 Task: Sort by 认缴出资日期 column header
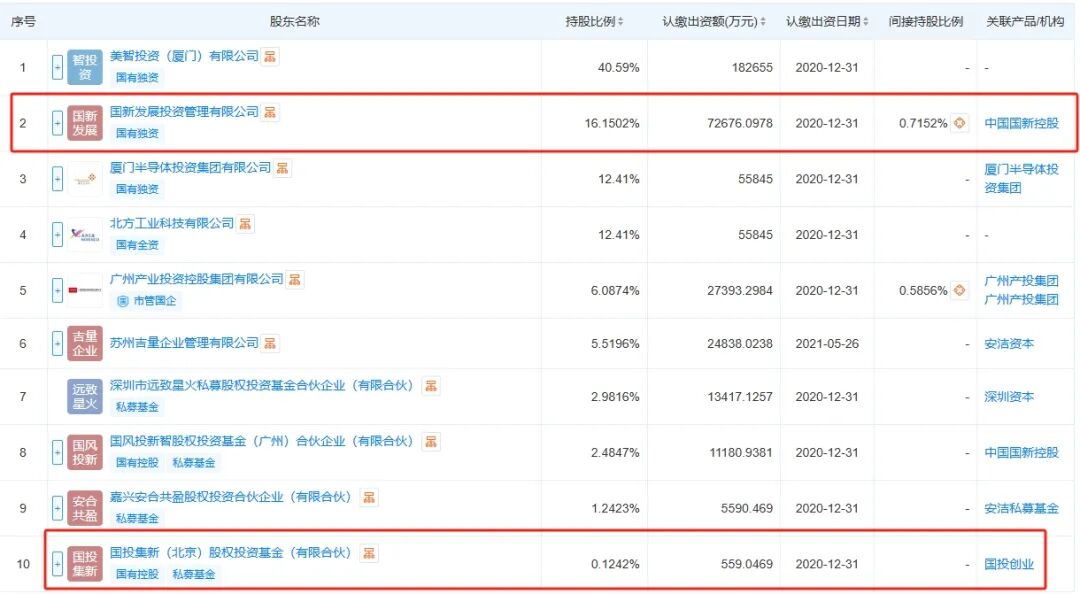pyautogui.click(x=827, y=22)
